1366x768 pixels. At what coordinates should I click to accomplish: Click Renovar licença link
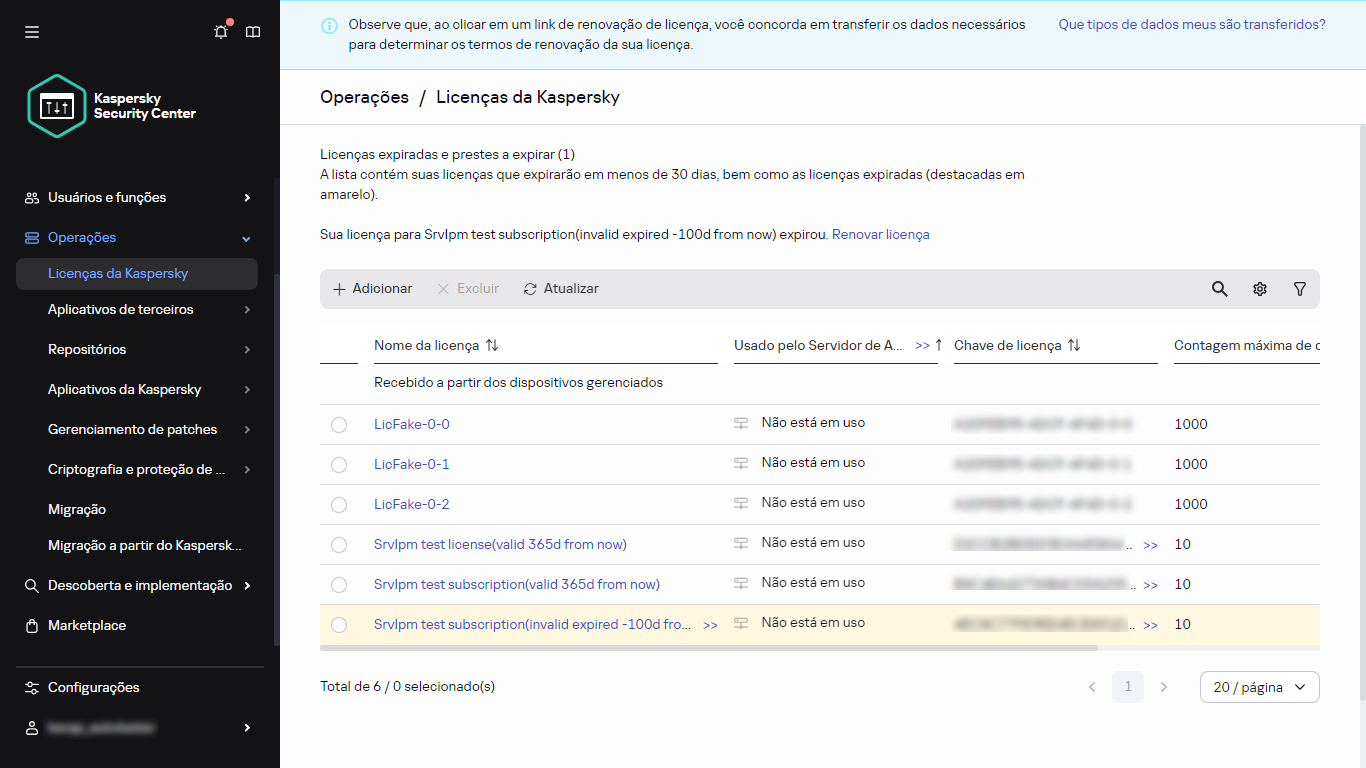(x=881, y=234)
